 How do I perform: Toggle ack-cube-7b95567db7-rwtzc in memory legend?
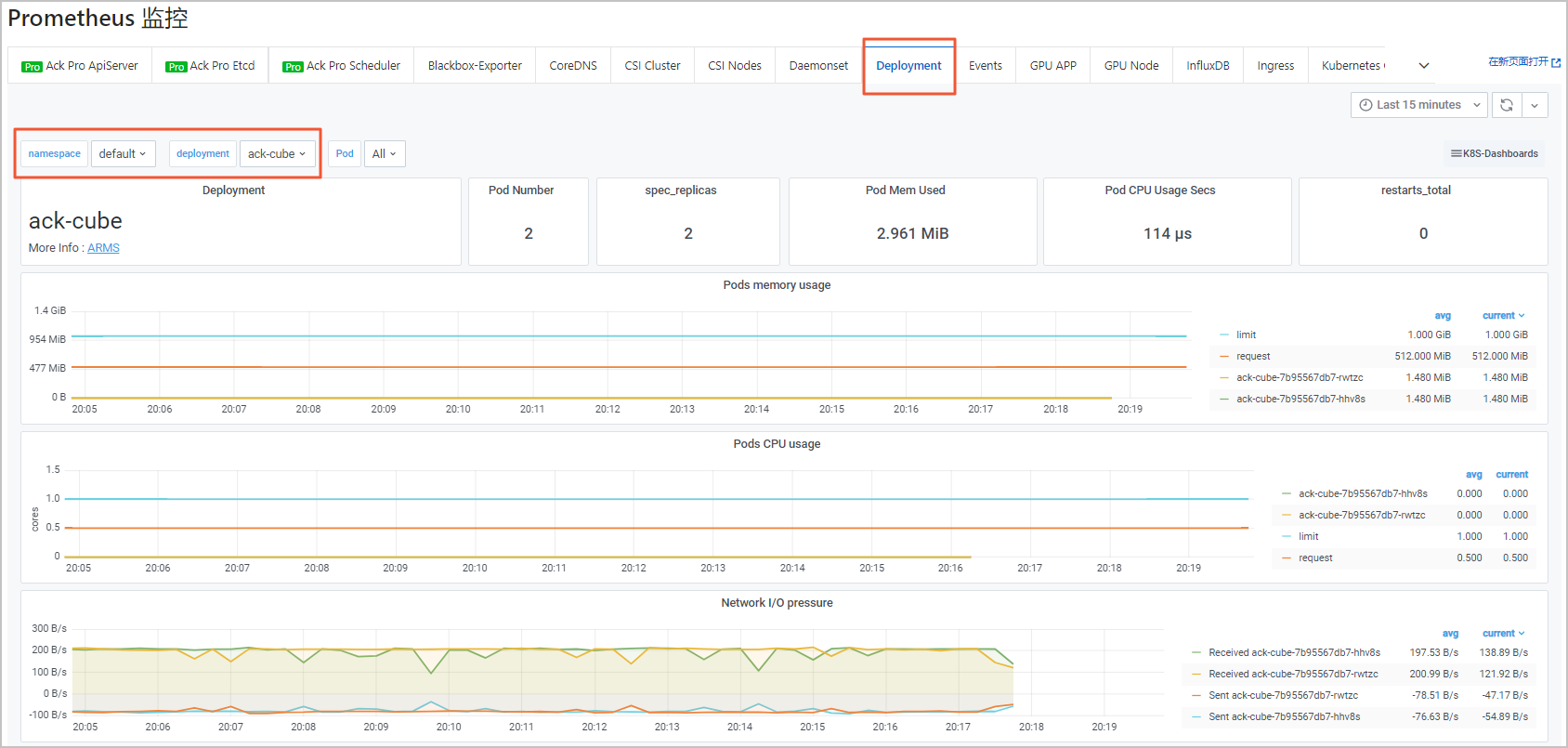(x=1300, y=377)
